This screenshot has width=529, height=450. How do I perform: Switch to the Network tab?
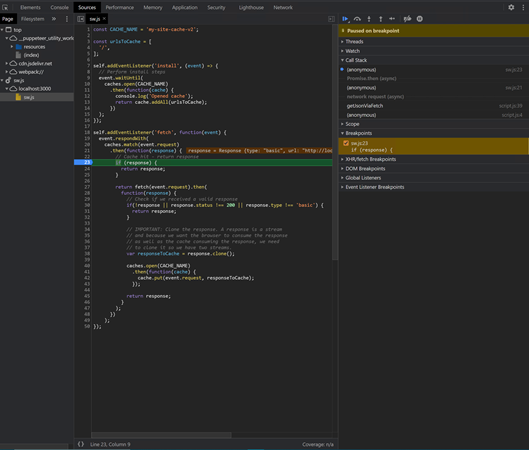283,7
